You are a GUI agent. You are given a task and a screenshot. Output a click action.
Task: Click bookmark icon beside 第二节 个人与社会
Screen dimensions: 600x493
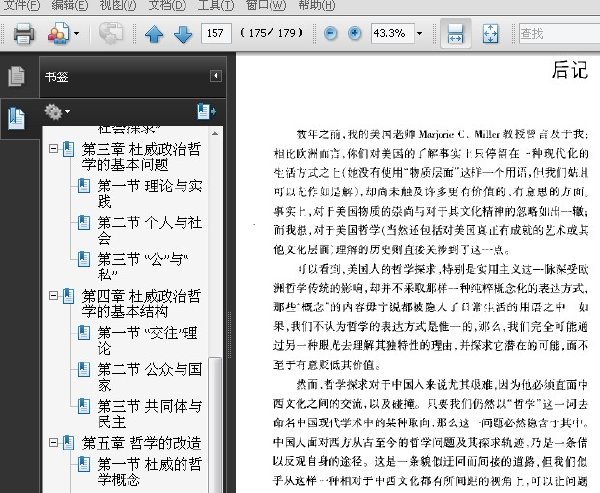[84, 222]
